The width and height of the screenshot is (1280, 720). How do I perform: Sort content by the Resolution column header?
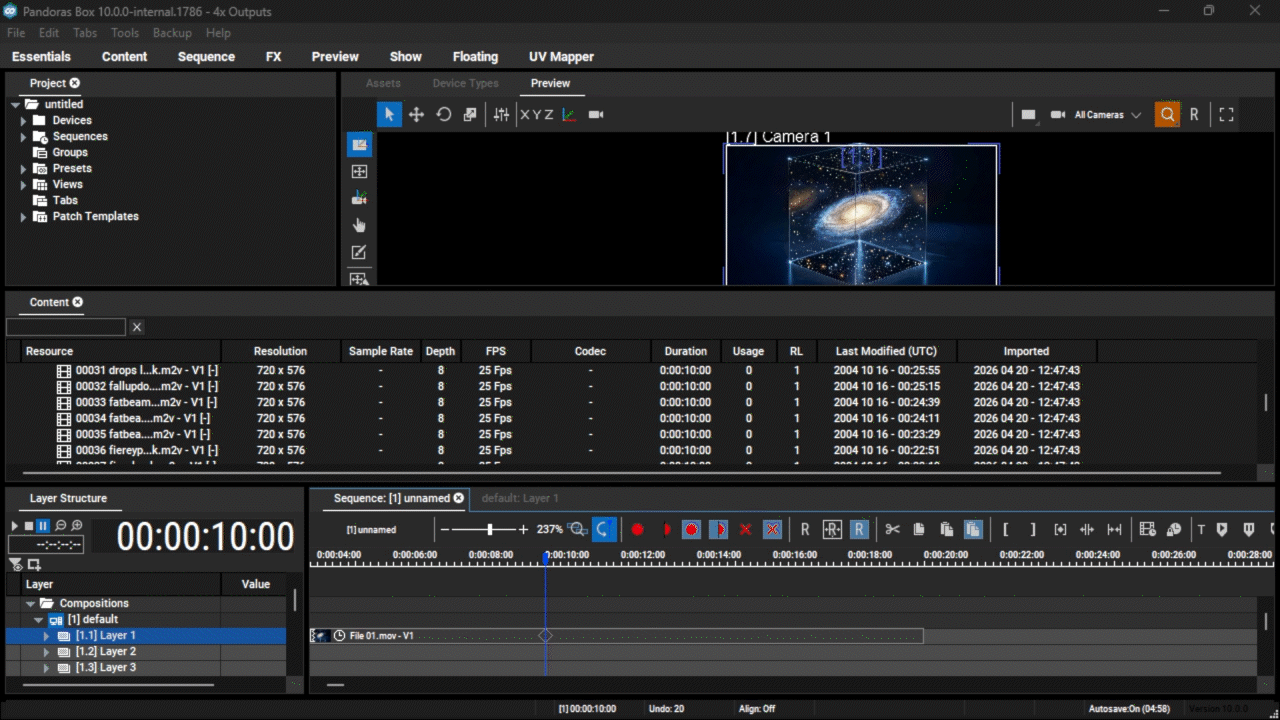281,351
